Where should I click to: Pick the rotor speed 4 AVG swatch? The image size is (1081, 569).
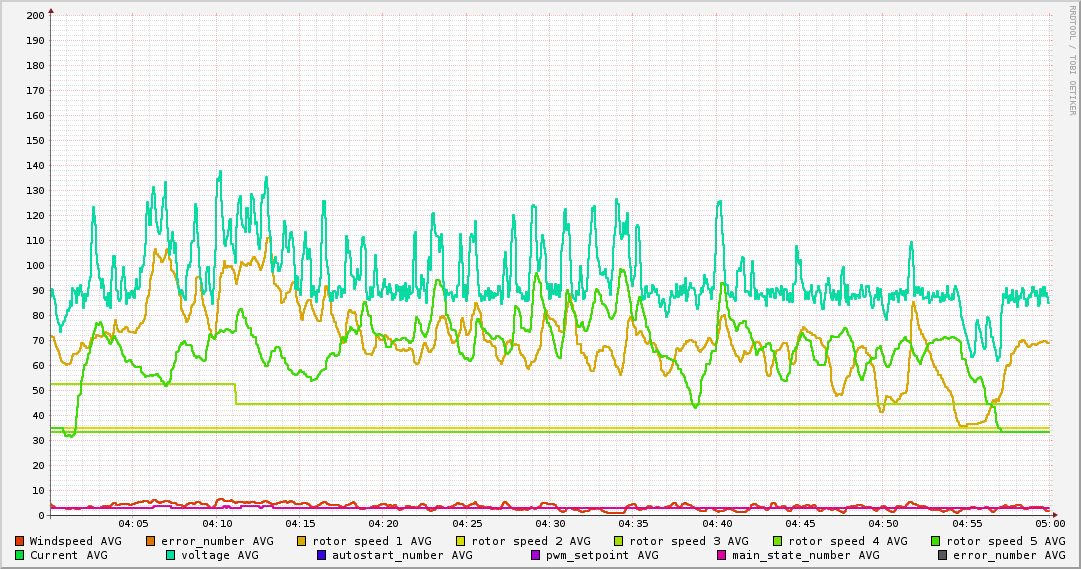coord(778,541)
